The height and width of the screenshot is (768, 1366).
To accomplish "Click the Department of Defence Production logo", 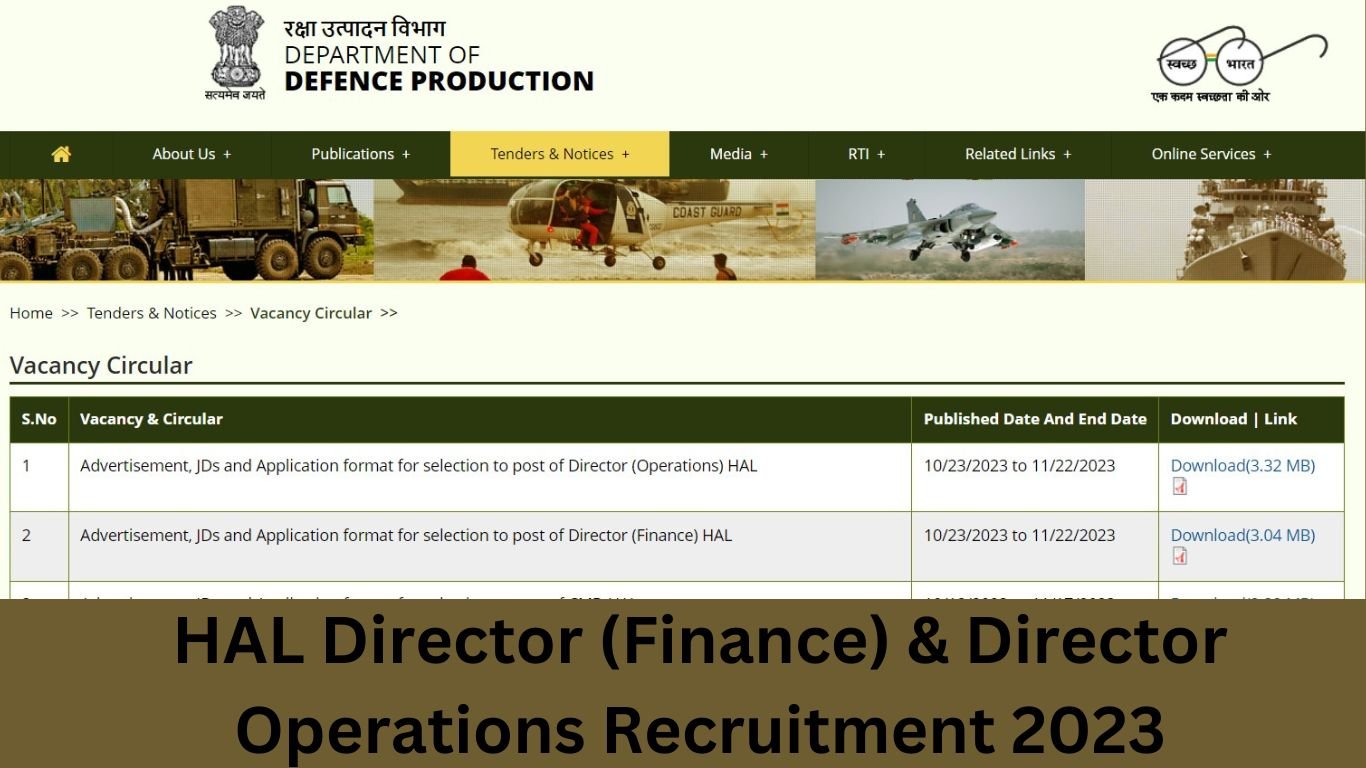I will tap(438, 55).
